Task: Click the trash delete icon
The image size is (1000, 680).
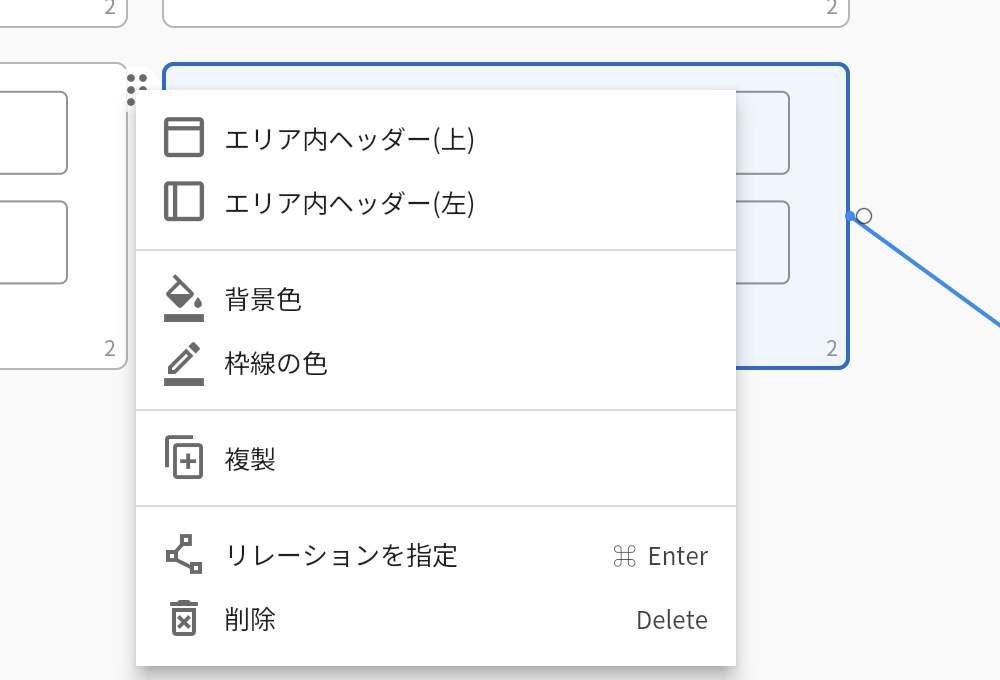Action: coord(184,618)
